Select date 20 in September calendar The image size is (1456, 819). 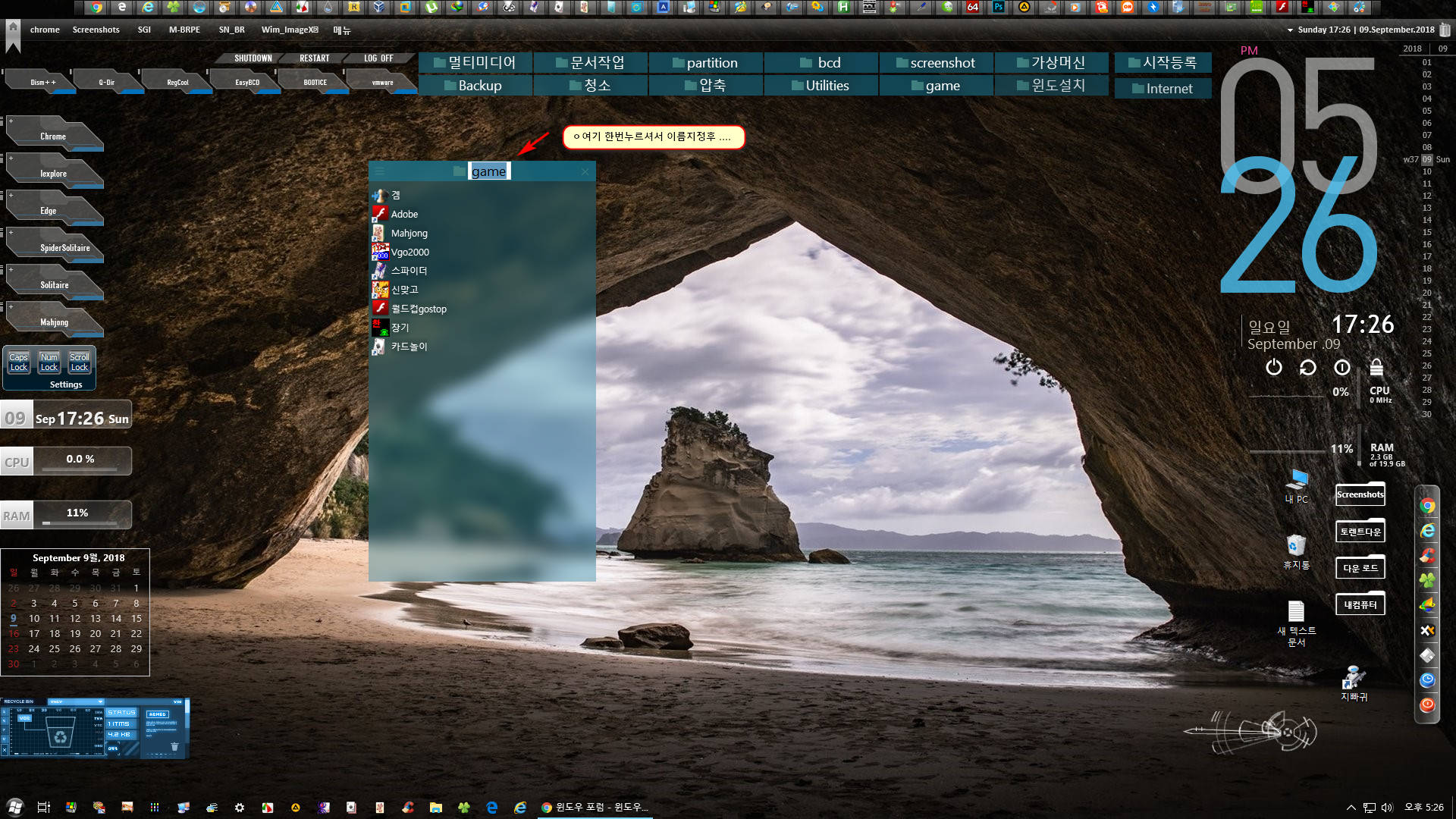click(x=95, y=633)
